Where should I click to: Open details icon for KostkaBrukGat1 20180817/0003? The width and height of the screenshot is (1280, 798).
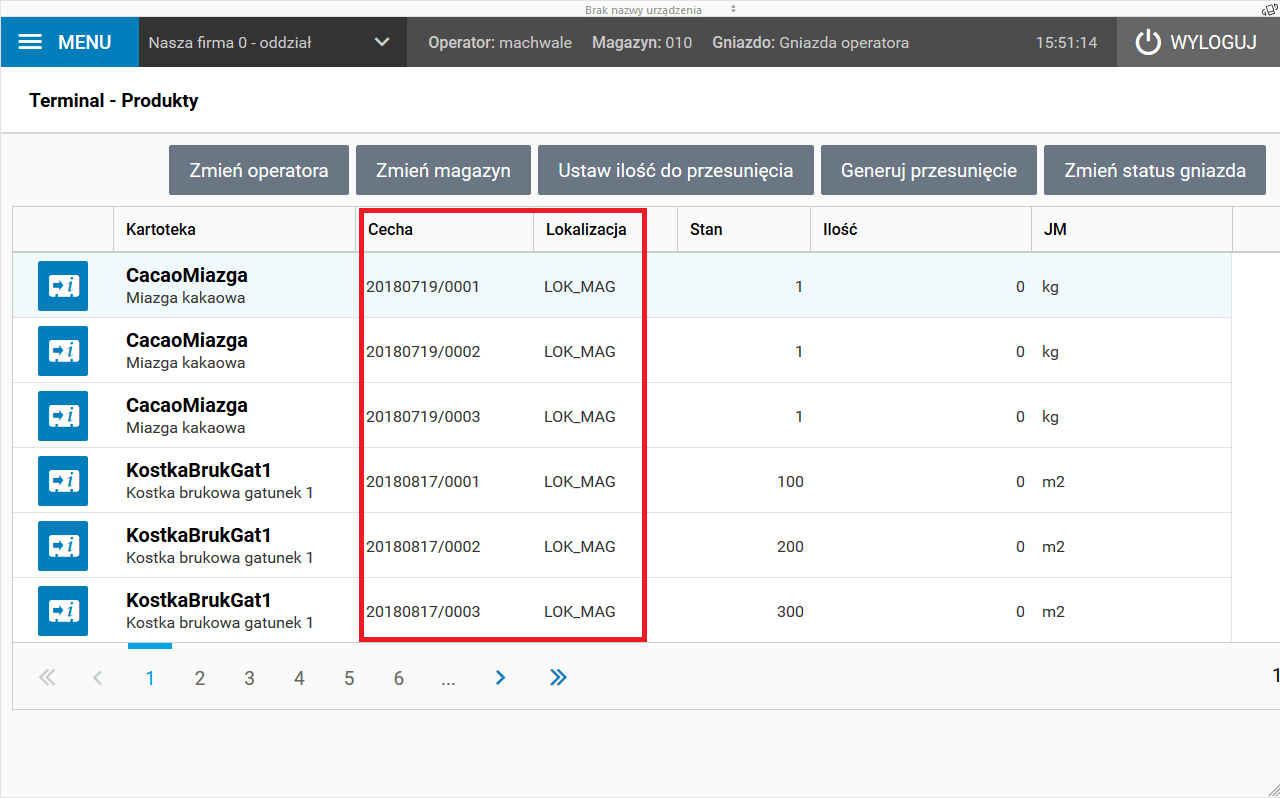(63, 611)
